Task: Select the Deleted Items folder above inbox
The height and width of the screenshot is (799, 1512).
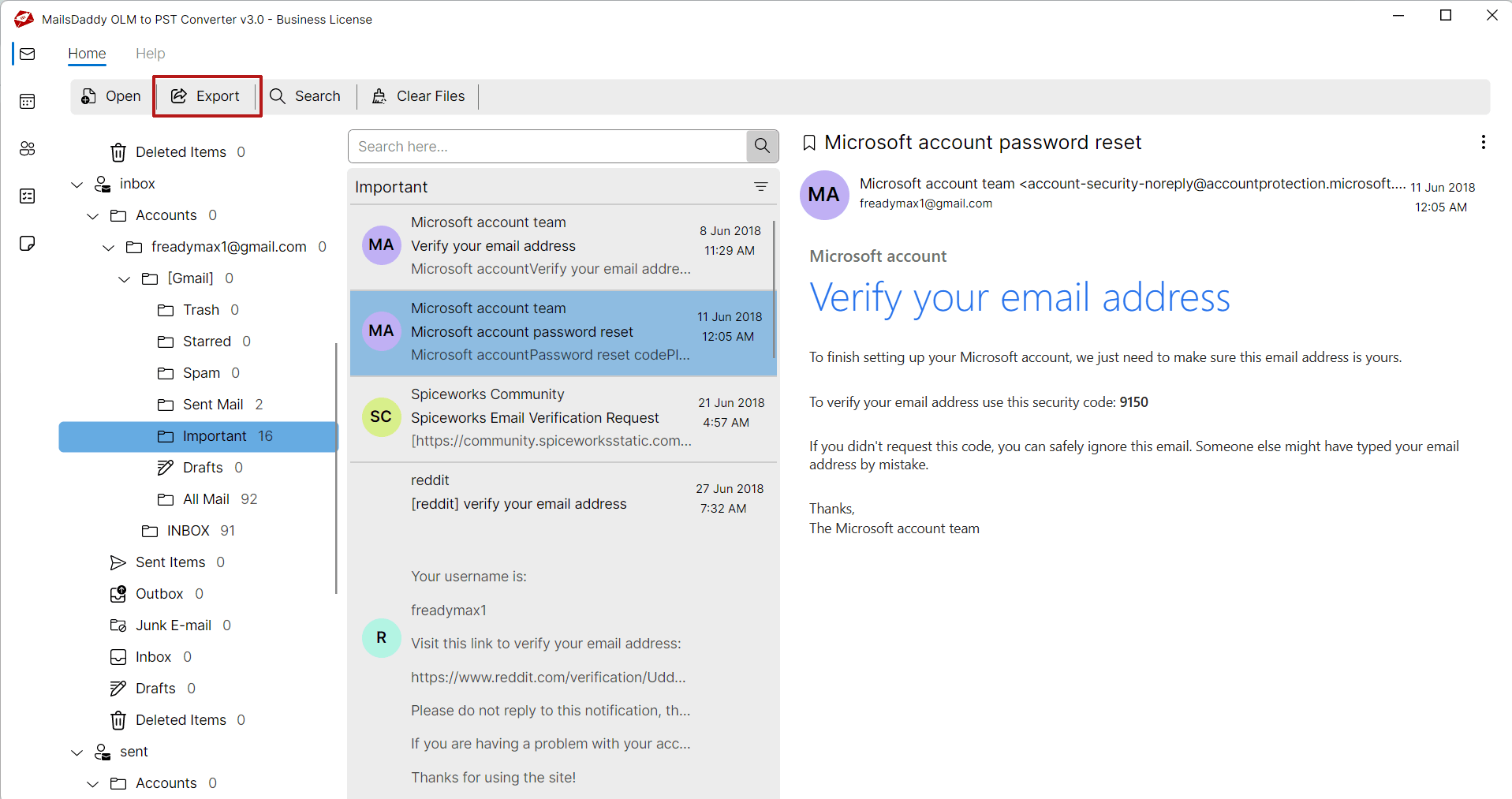Action: pyautogui.click(x=177, y=152)
